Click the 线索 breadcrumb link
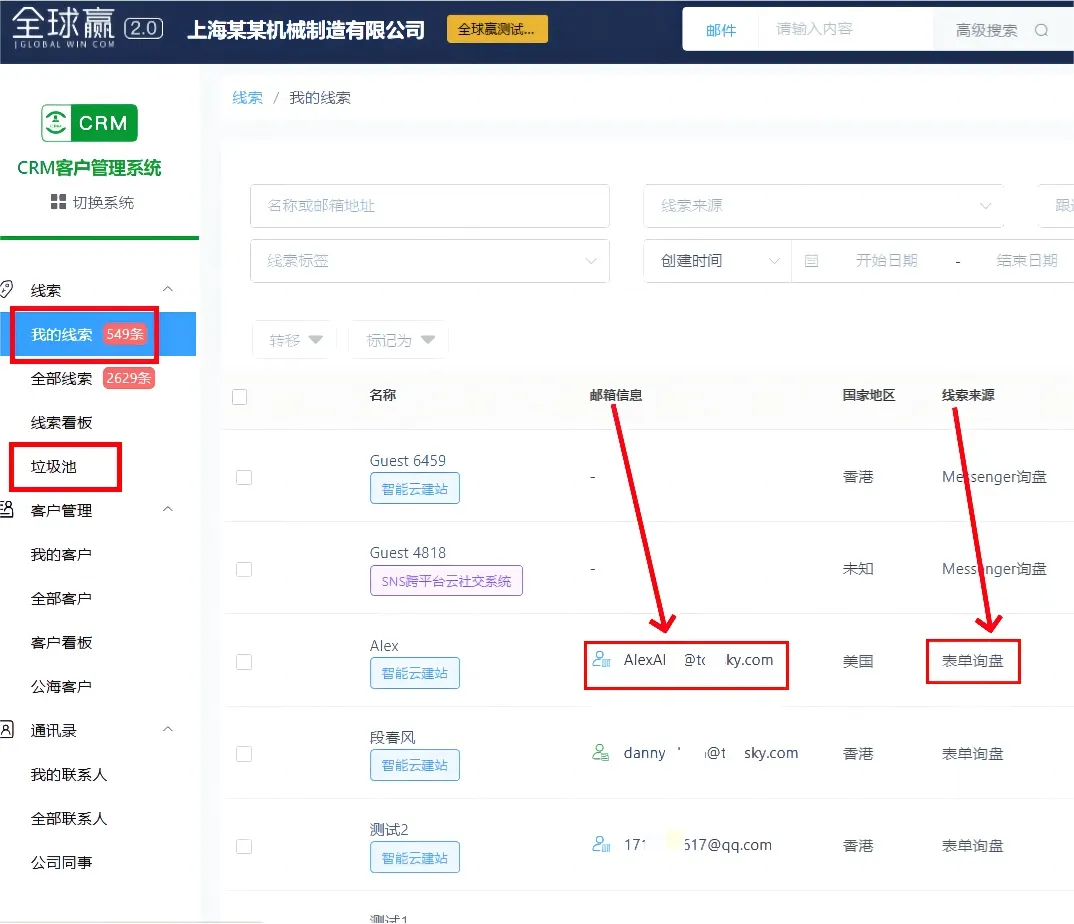 pyautogui.click(x=247, y=98)
